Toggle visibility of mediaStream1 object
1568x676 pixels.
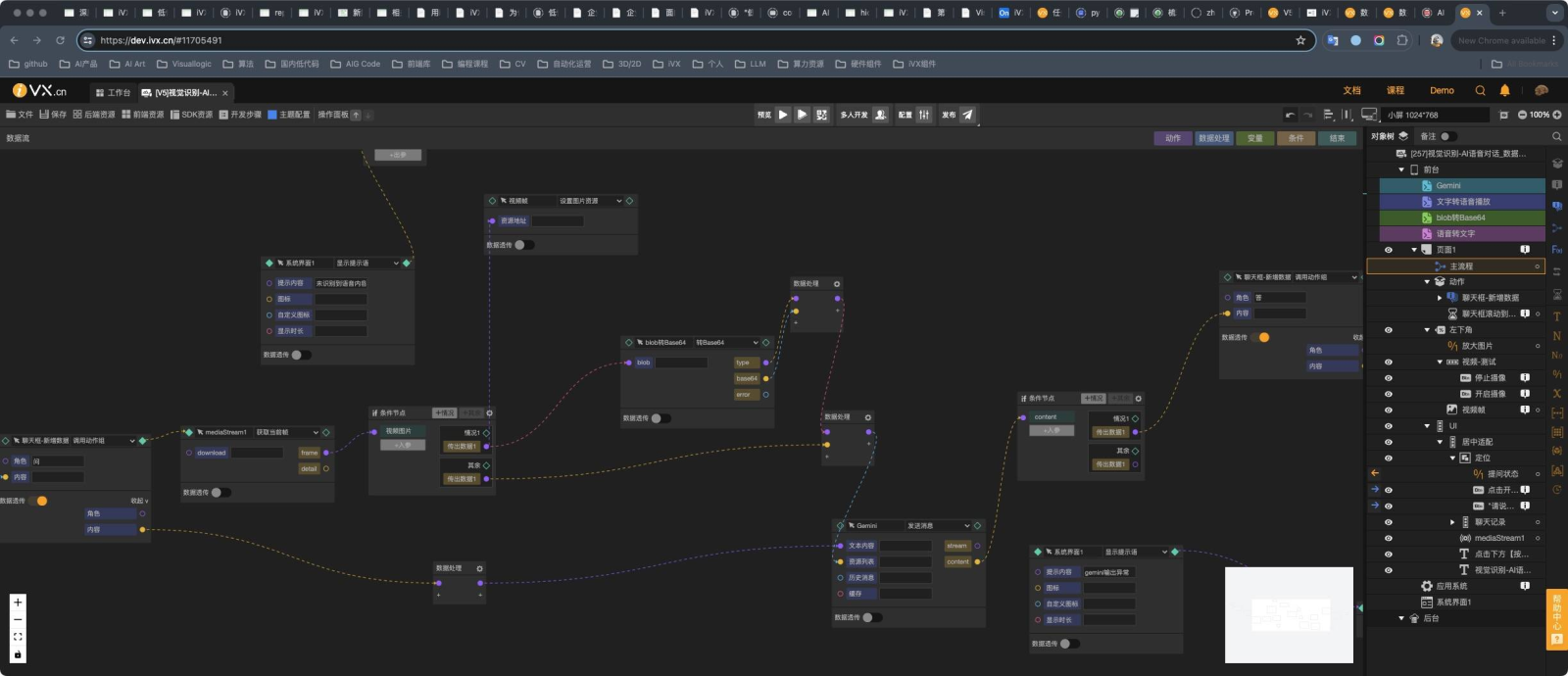[1388, 538]
